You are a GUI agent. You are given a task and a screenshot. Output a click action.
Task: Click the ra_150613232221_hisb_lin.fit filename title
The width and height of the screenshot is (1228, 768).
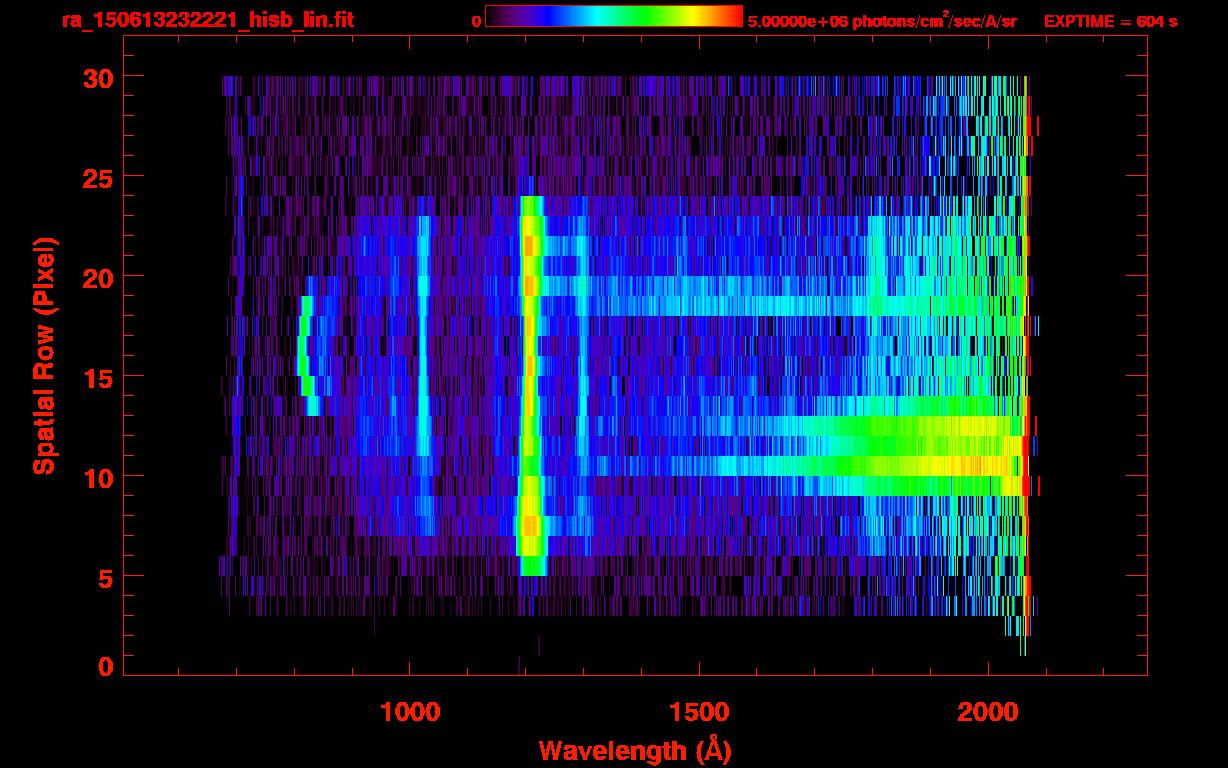click(207, 20)
